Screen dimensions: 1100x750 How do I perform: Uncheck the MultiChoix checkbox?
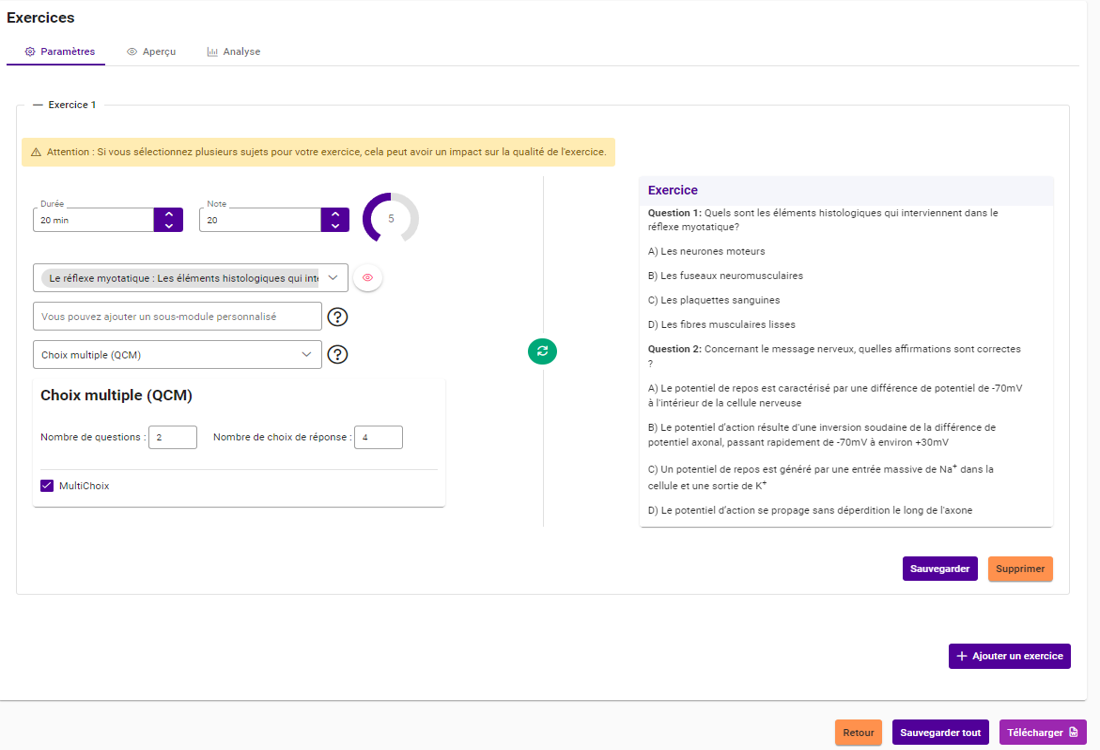[x=47, y=486]
